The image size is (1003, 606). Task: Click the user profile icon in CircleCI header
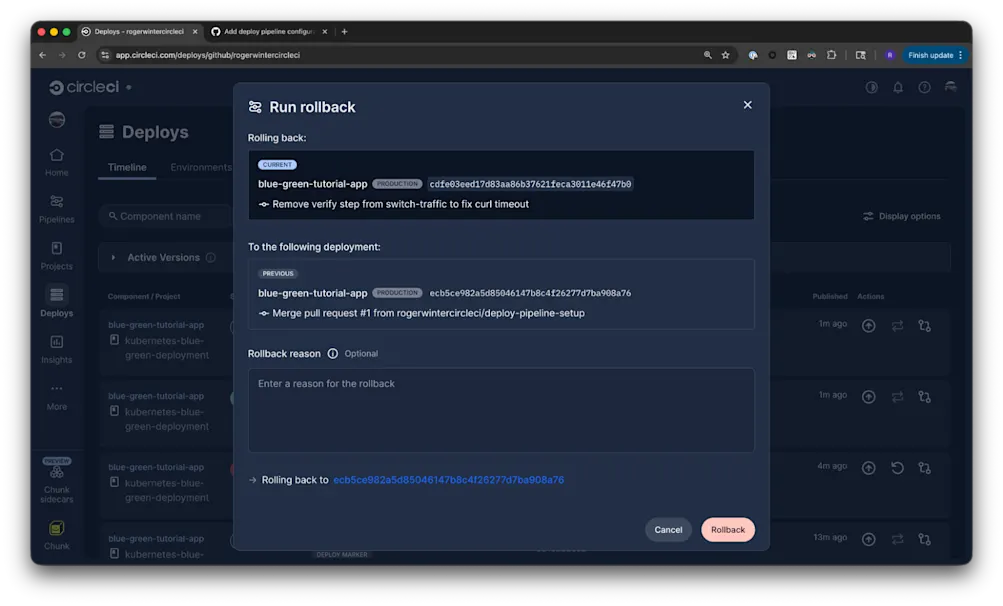951,86
